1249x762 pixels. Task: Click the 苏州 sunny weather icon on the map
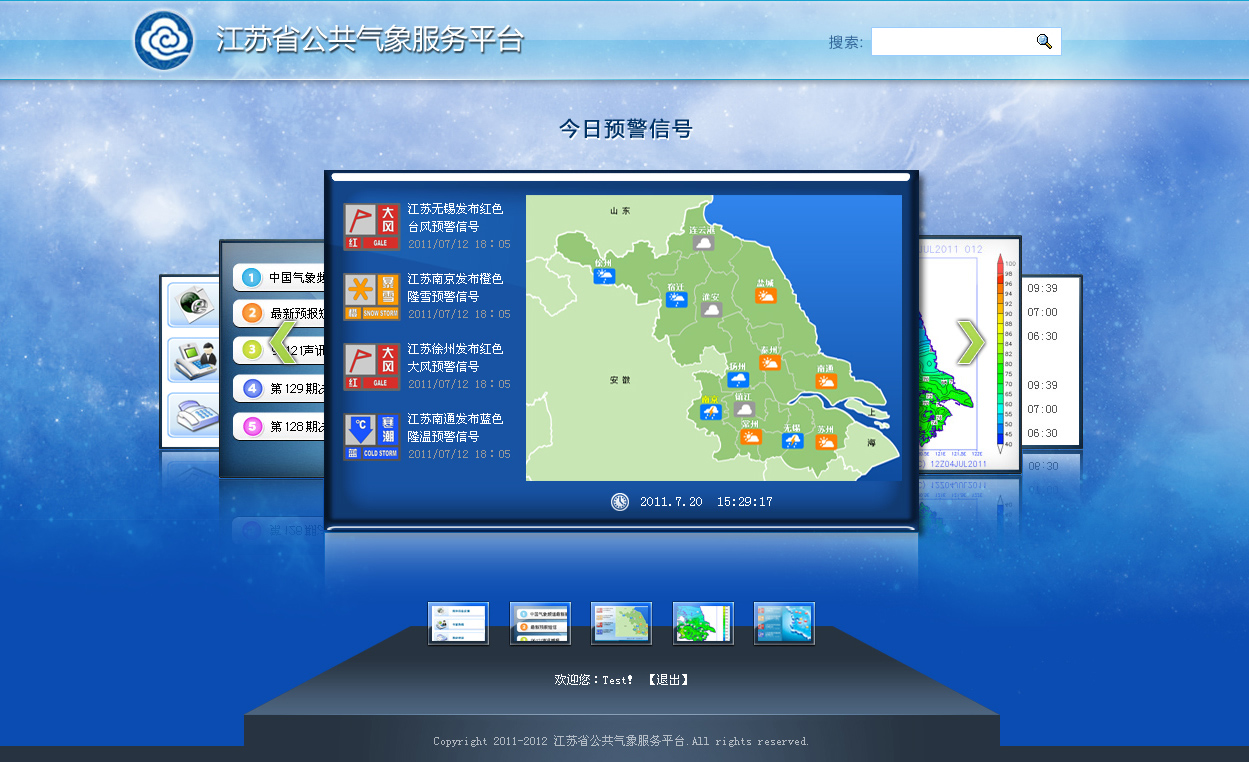point(826,441)
